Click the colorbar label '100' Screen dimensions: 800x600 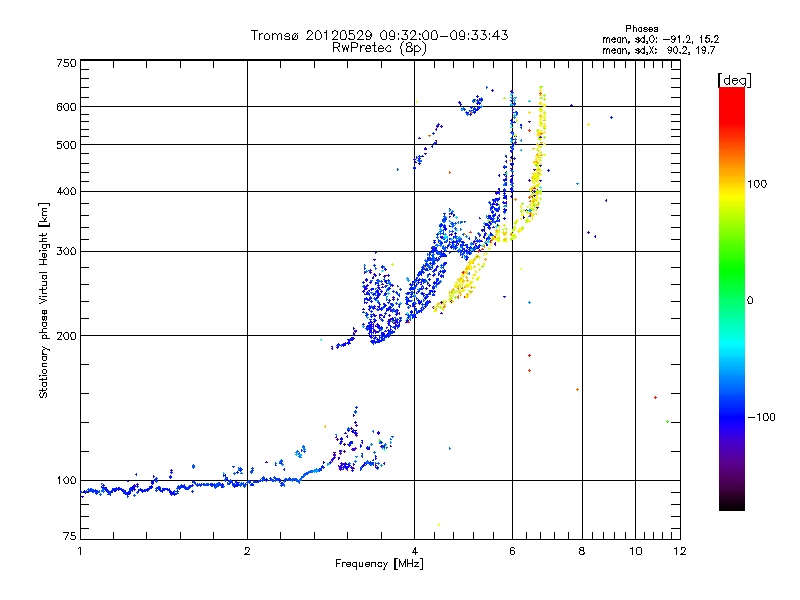[757, 184]
